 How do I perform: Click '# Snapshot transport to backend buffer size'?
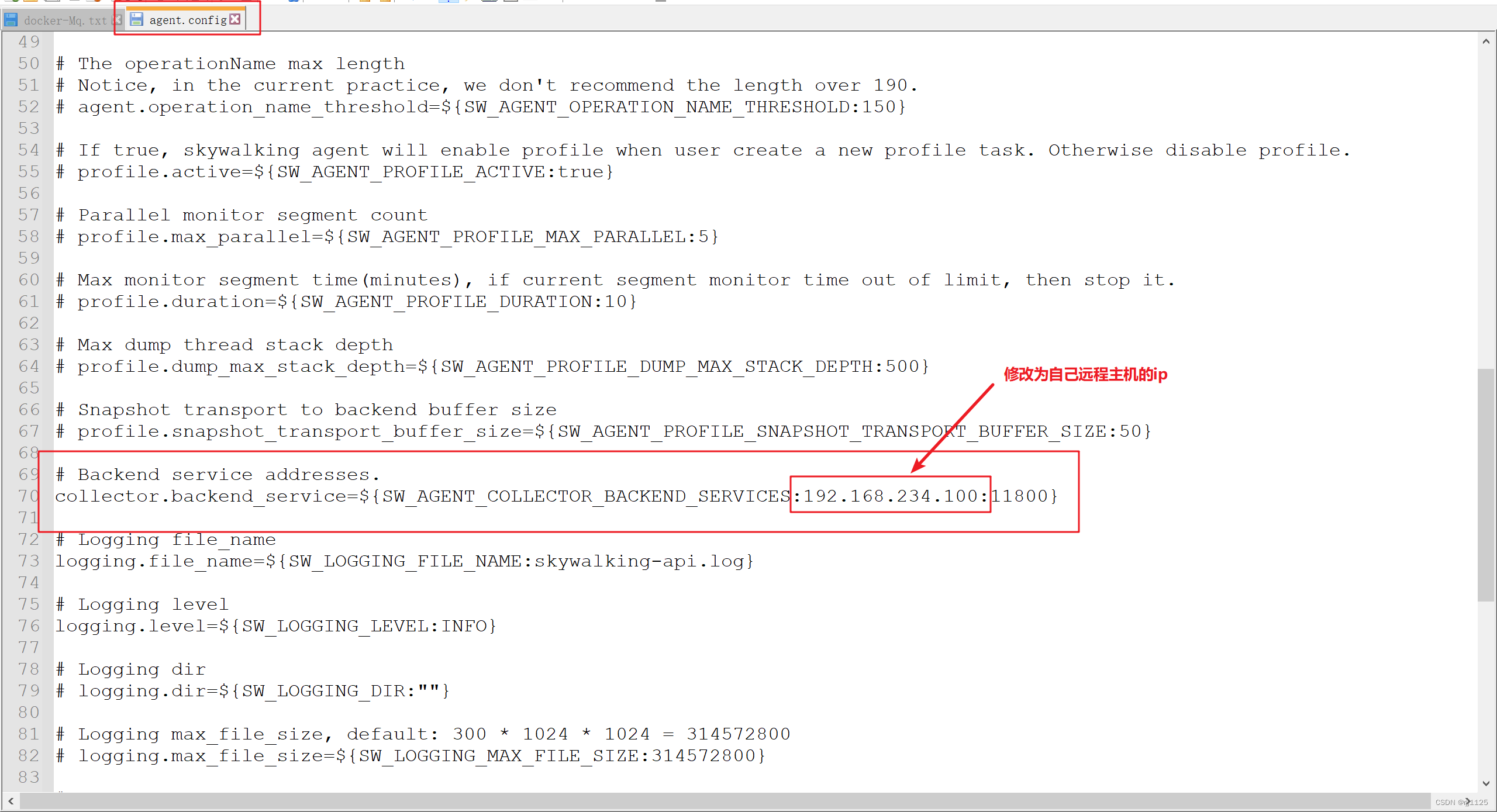coord(306,410)
